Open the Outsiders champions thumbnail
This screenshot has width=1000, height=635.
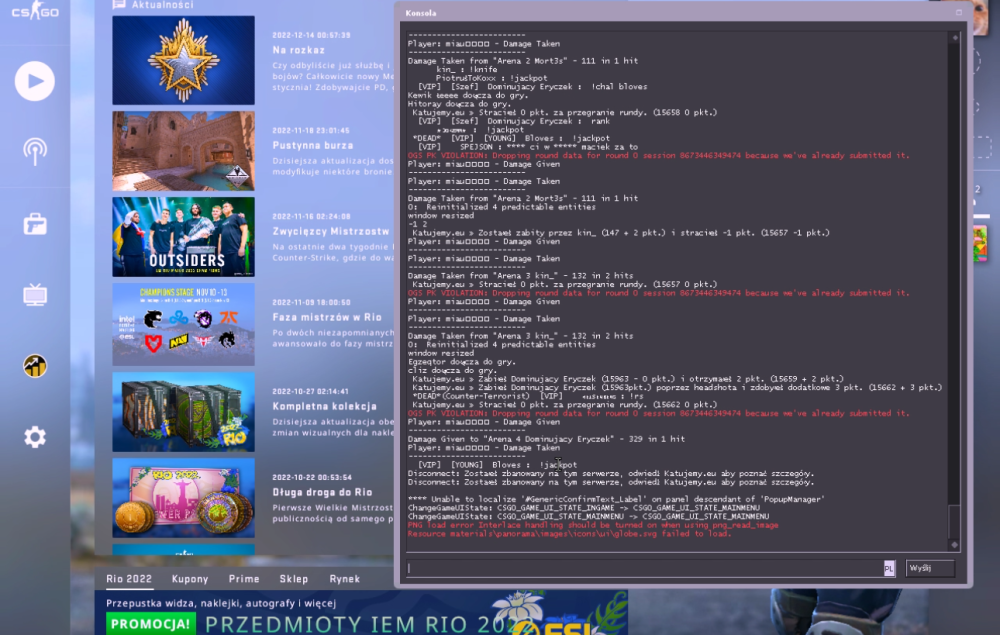click(184, 237)
